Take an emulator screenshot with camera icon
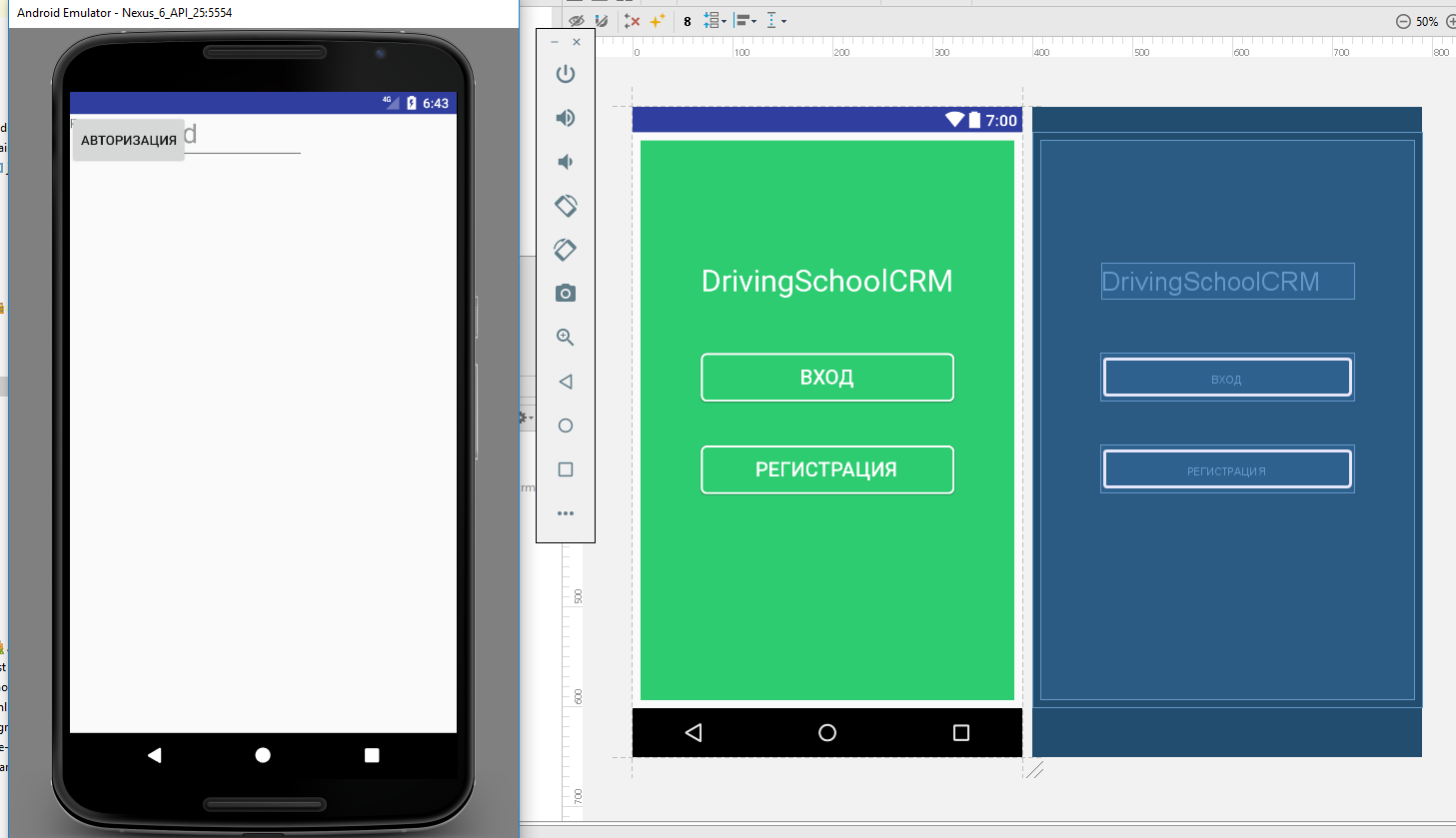1456x838 pixels. (566, 293)
